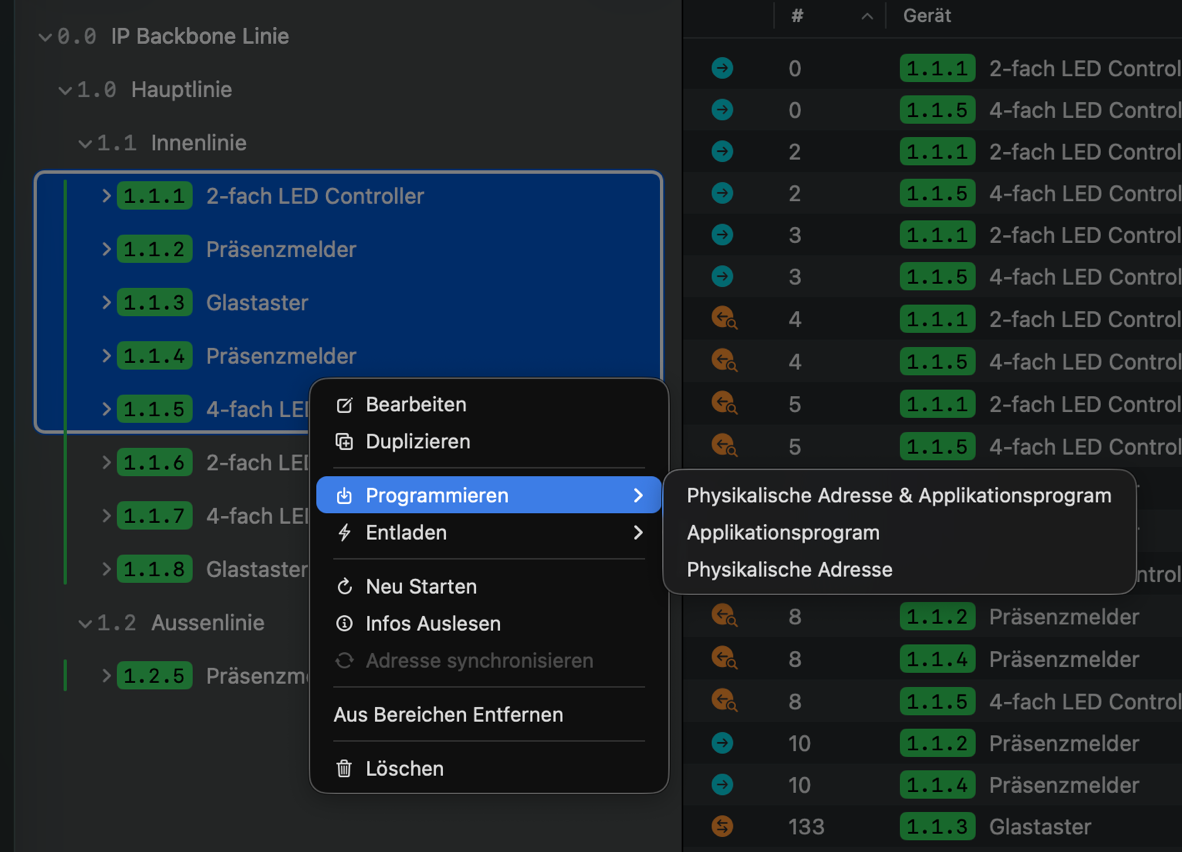Click teal arrow icon in row 10 with 1.1.2
The height and width of the screenshot is (852, 1182).
(722, 743)
